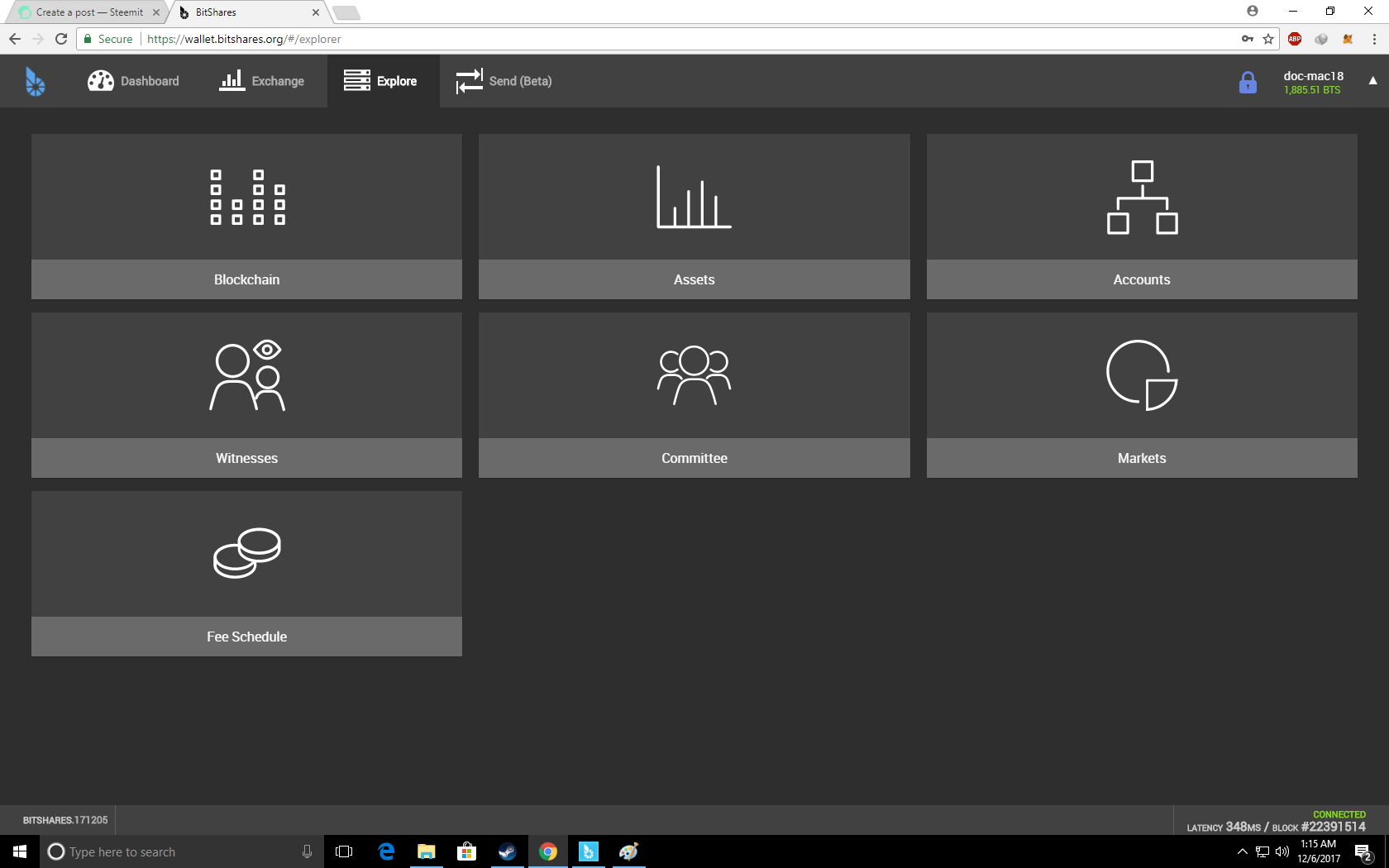Open Task View on the taskbar

pyautogui.click(x=344, y=851)
